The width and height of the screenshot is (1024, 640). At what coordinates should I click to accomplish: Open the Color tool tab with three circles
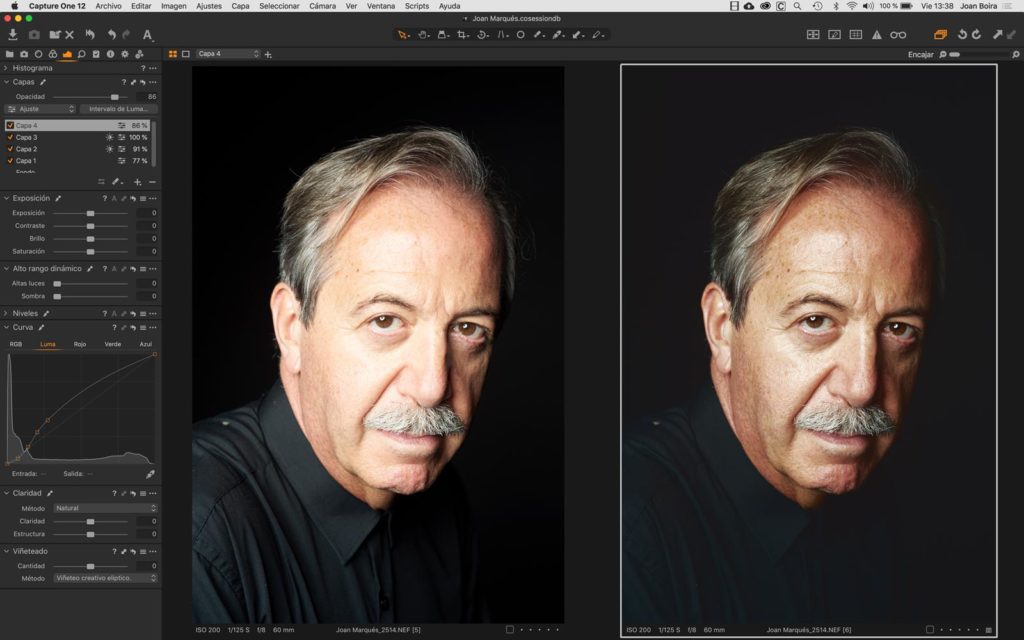[52, 54]
